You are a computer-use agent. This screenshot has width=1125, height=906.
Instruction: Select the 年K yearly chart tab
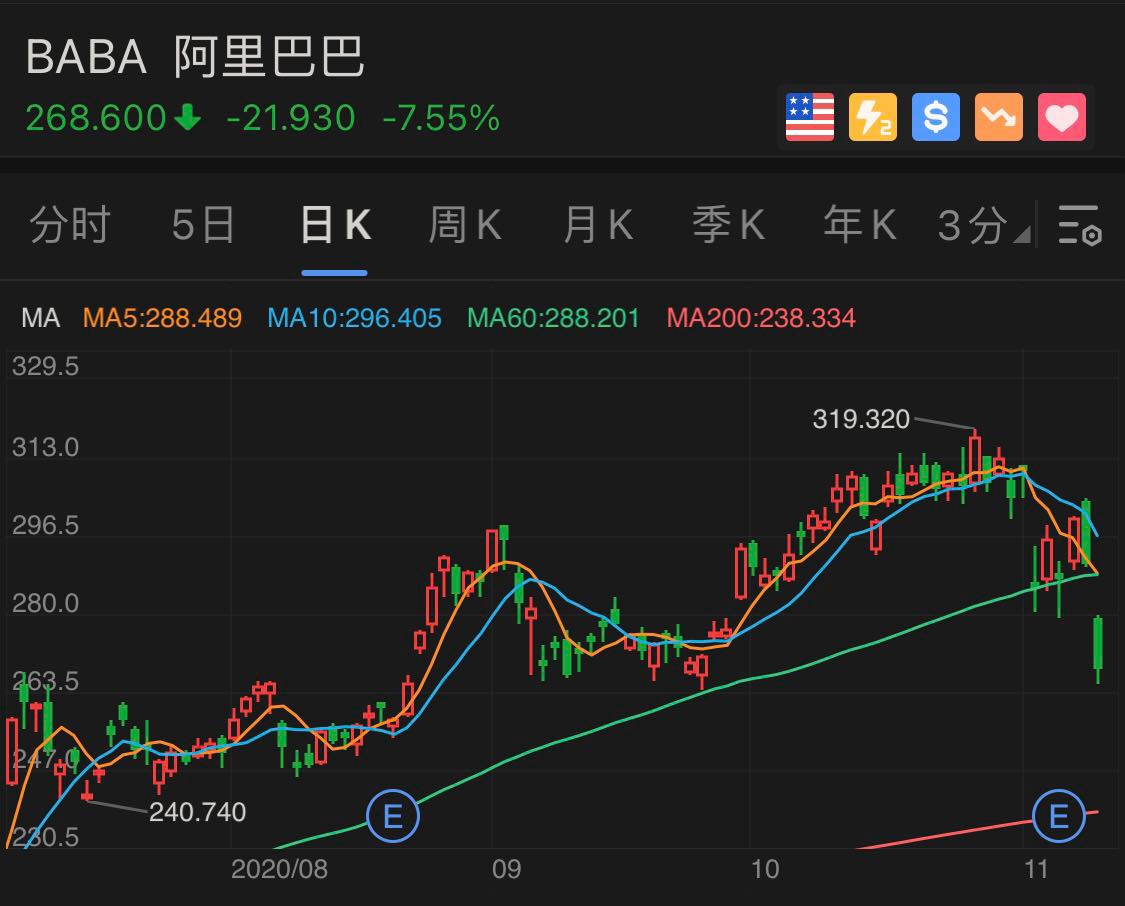[859, 226]
